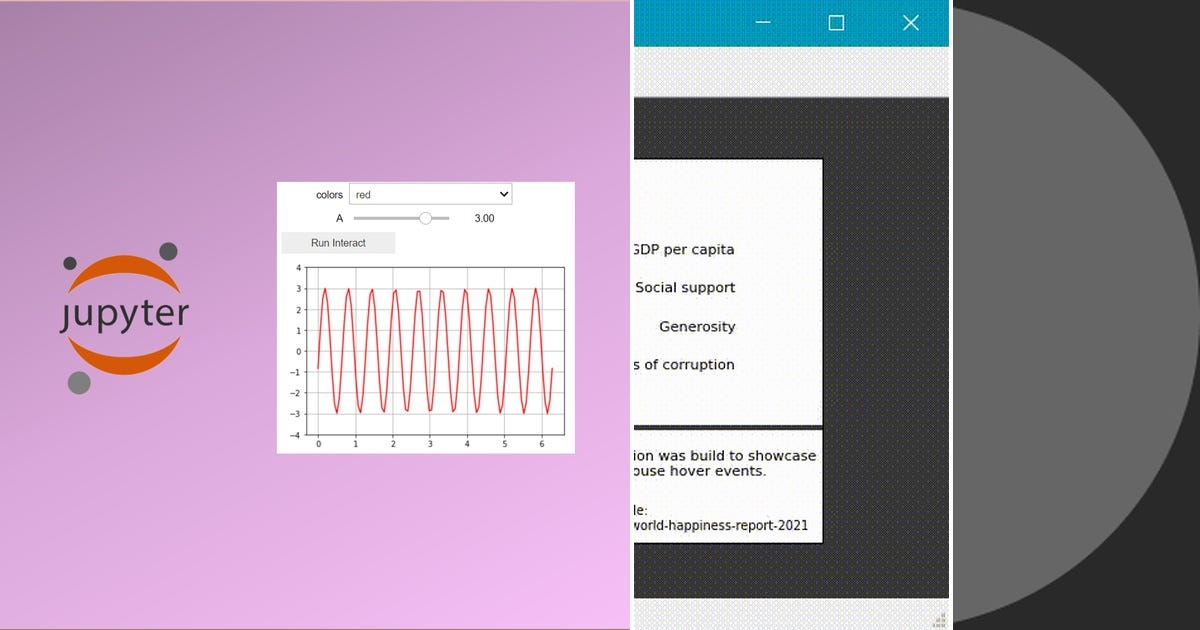Click the chevron on the red color selector

coord(502,194)
